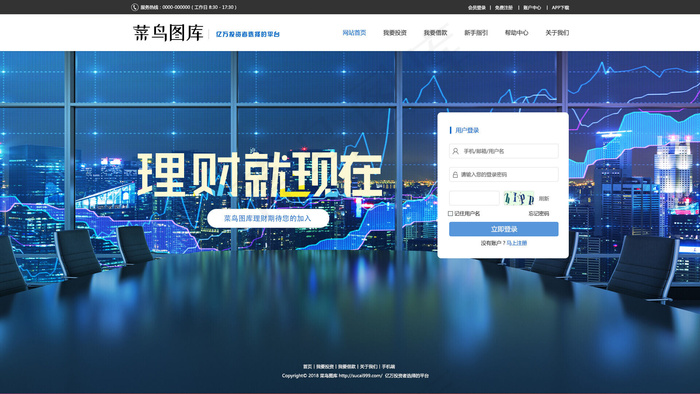Open the 网站首页 nav tab
Image resolution: width=700 pixels, height=394 pixels.
click(x=354, y=33)
